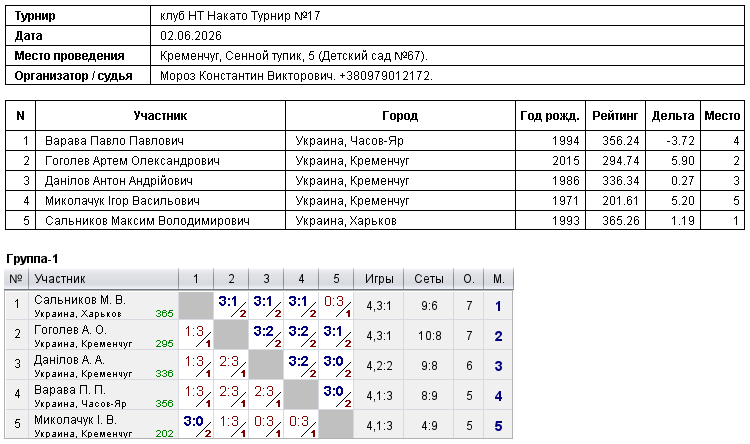Screen dimensions: 750x444
Task: Click Данілов's 3:0 result against player 5
Action: [333, 361]
